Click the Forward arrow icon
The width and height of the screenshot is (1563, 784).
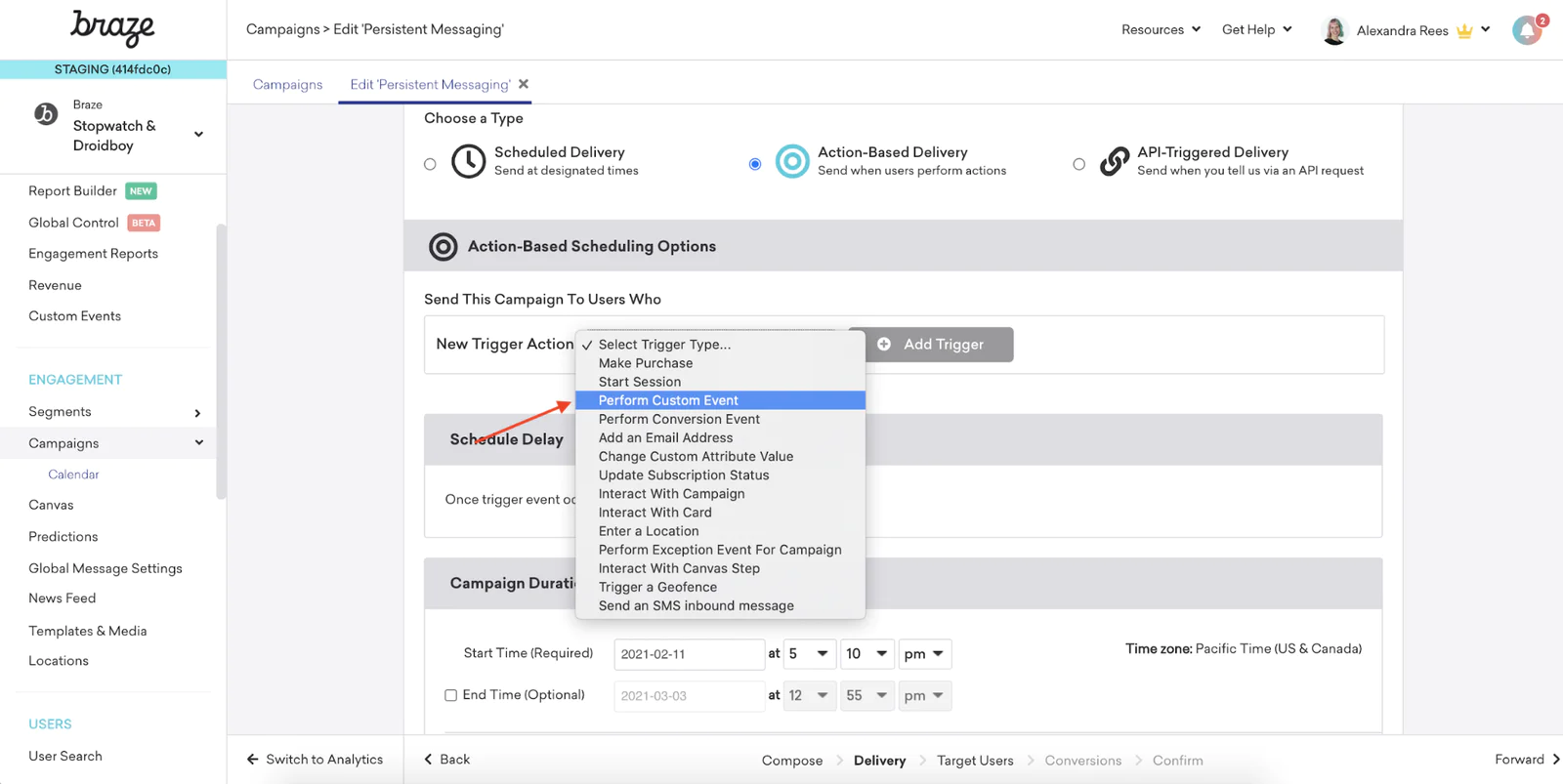pos(1555,760)
